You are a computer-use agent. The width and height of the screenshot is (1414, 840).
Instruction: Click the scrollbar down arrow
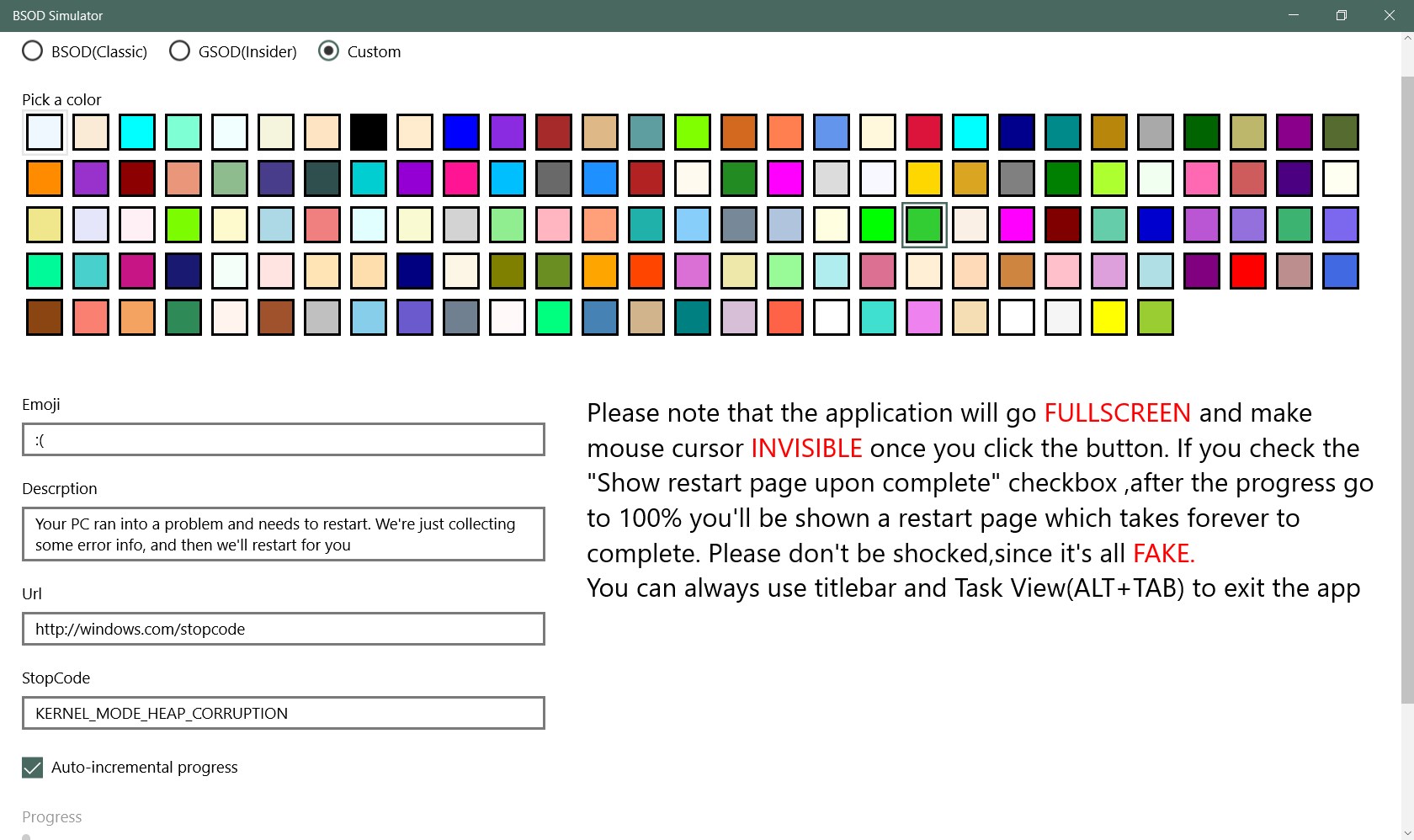(1406, 832)
